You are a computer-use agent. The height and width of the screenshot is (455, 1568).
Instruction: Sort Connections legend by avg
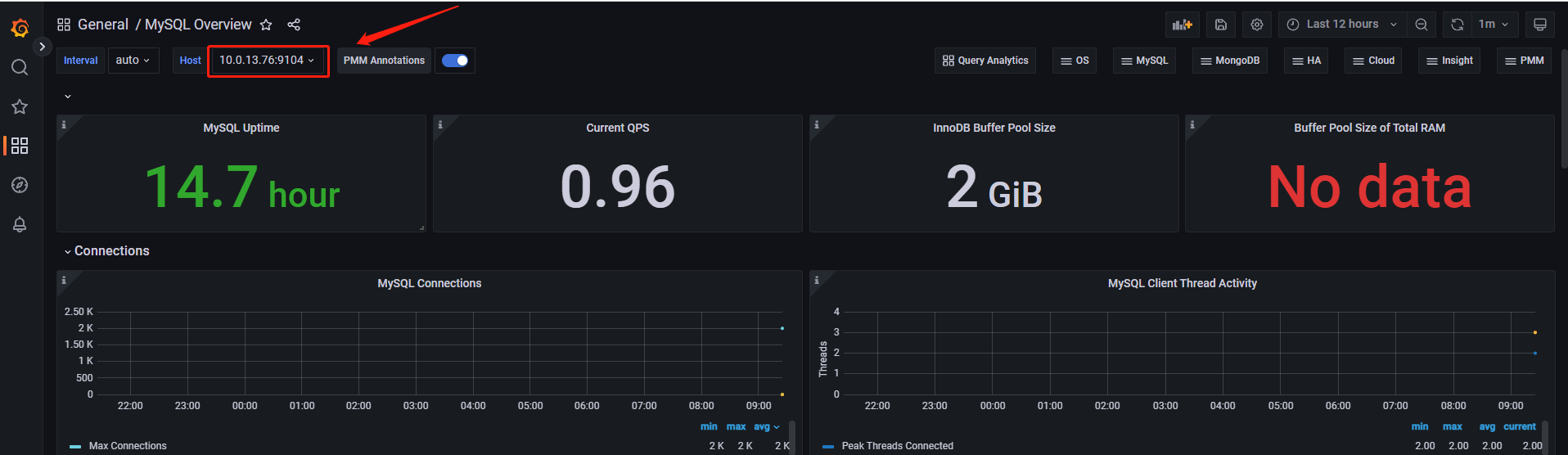tap(767, 426)
